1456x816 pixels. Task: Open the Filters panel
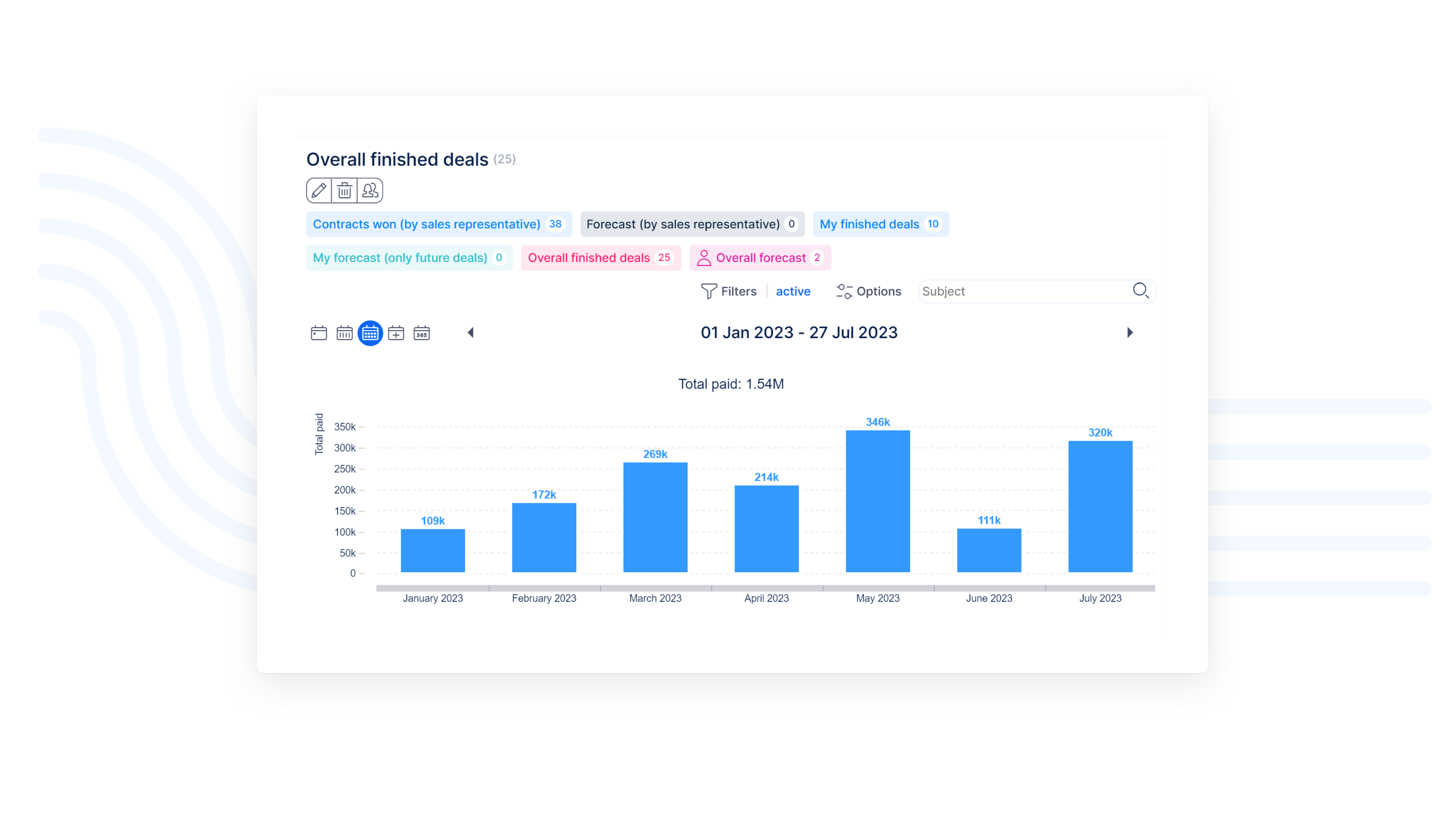pyautogui.click(x=728, y=292)
